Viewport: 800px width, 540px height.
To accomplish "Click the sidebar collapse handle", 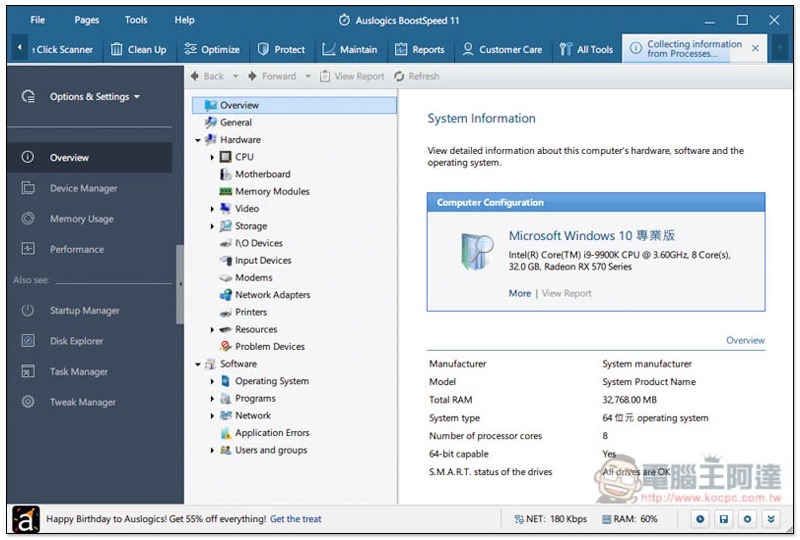I will (x=180, y=284).
